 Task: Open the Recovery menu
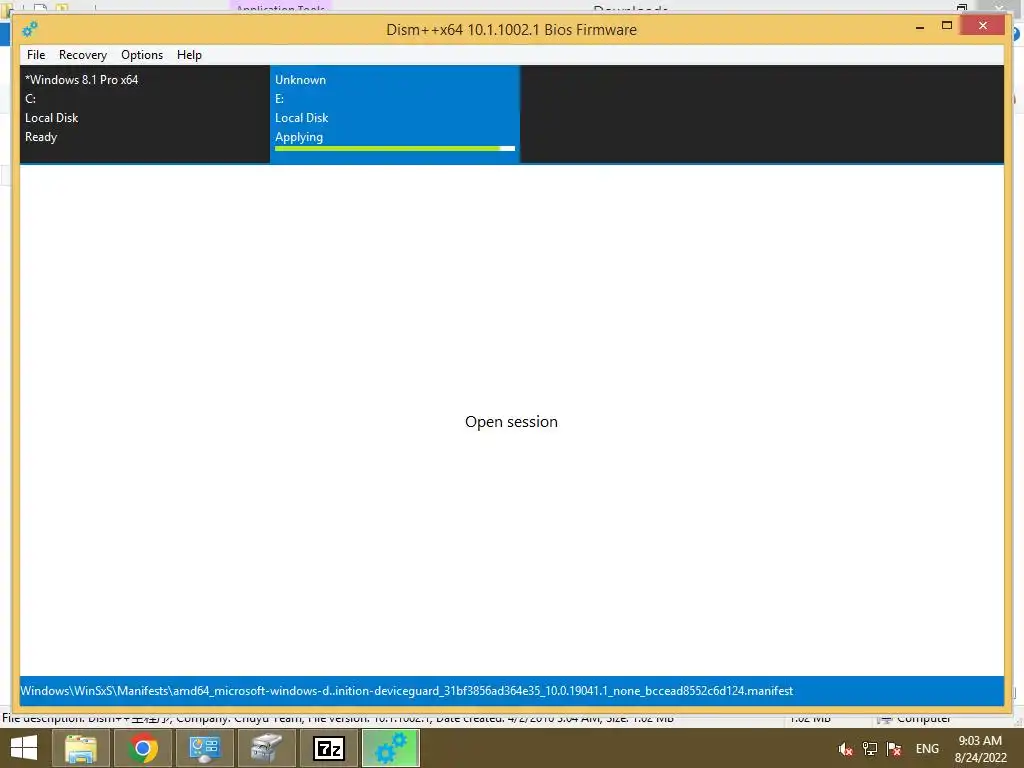82,55
